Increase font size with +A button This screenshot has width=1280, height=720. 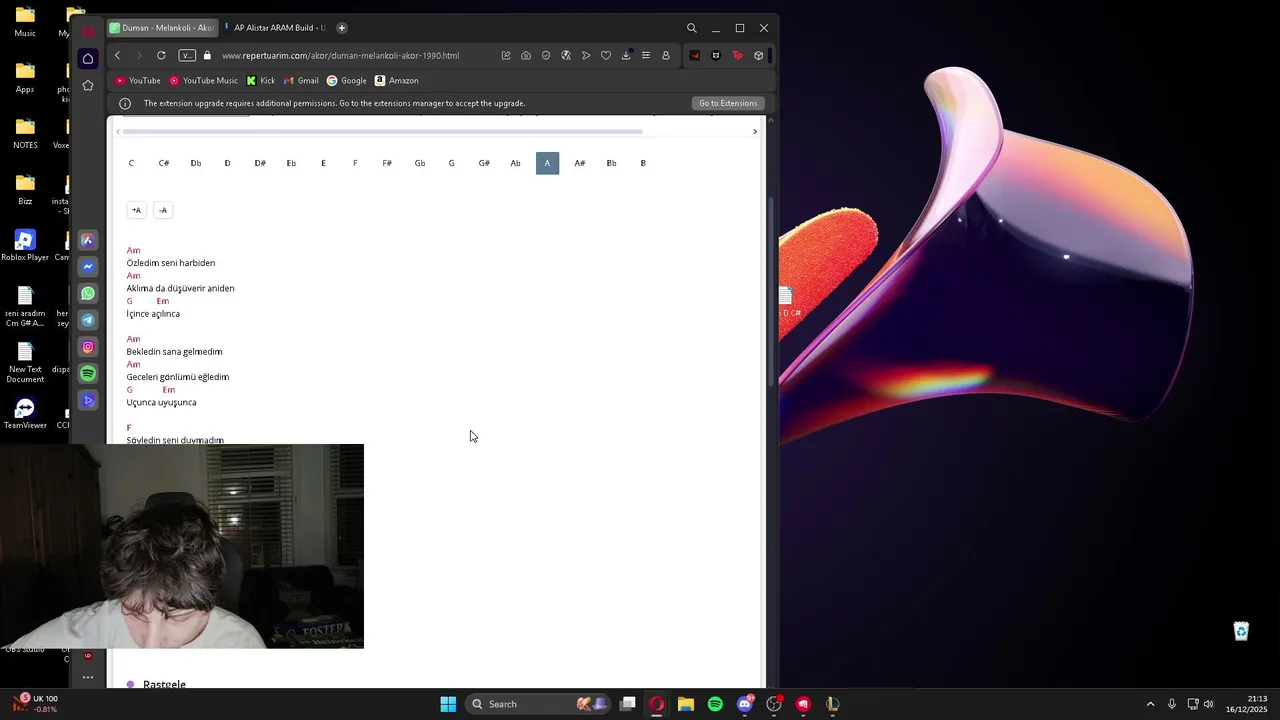pos(137,210)
